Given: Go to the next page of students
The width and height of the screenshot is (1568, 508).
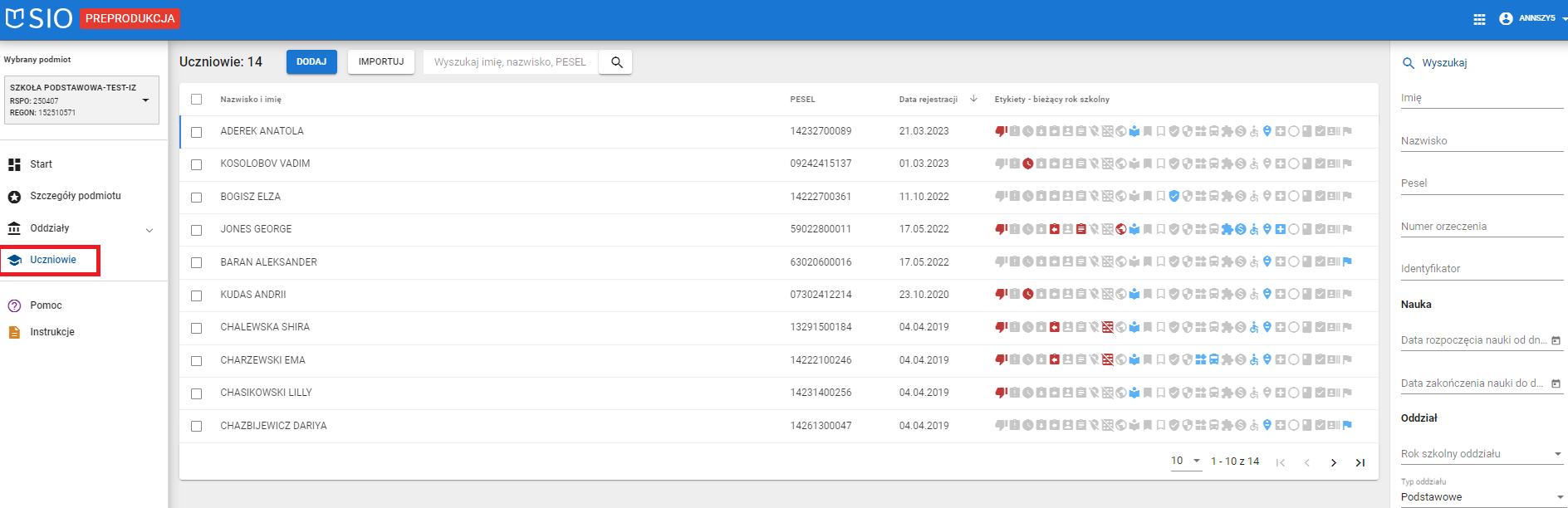Looking at the screenshot, I should point(1333,462).
